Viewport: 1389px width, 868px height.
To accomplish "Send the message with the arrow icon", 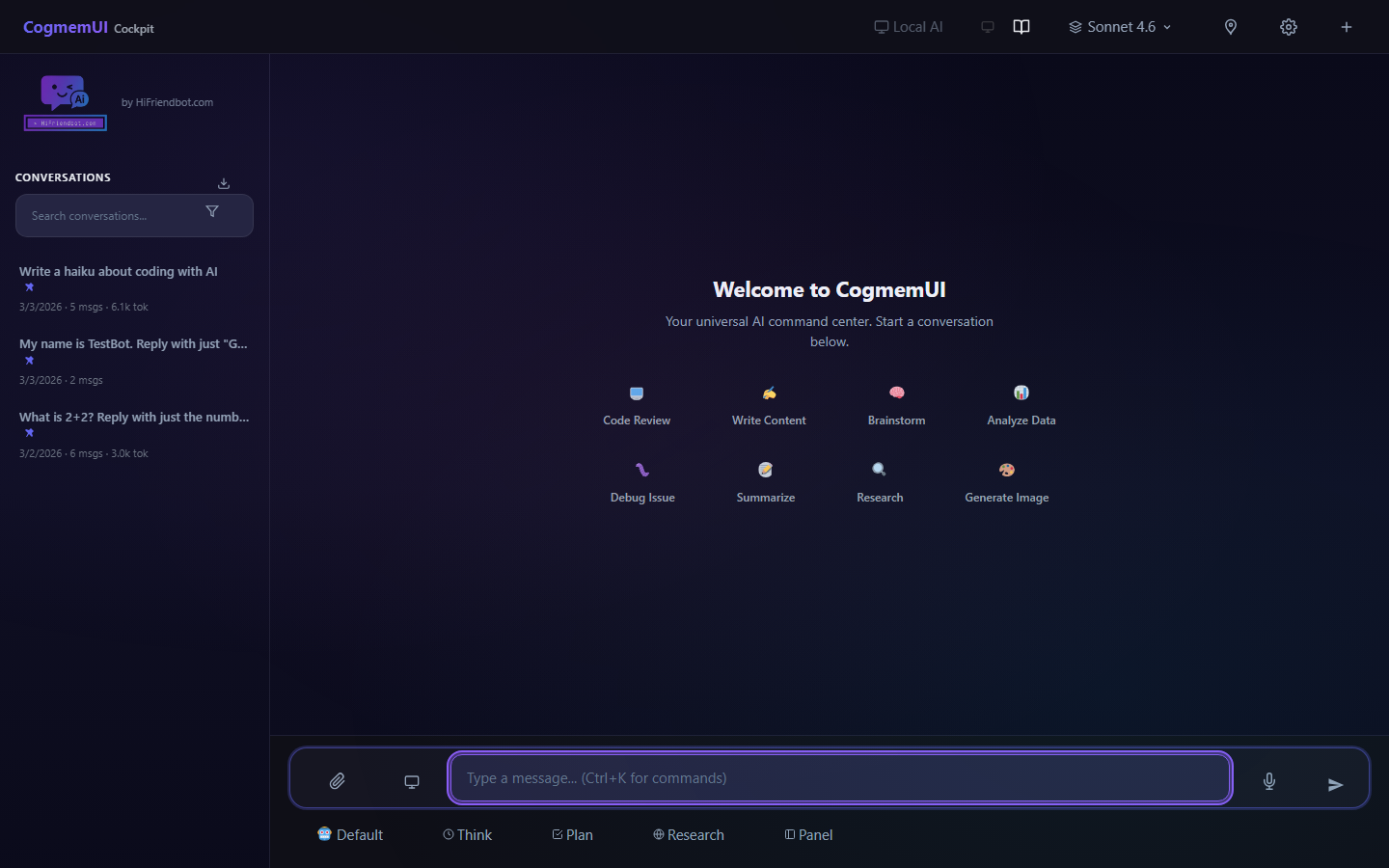I will point(1335,784).
